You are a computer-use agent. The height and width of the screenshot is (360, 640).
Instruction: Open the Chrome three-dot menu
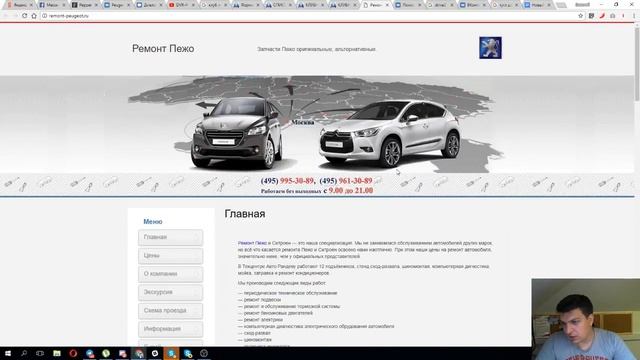pos(634,16)
